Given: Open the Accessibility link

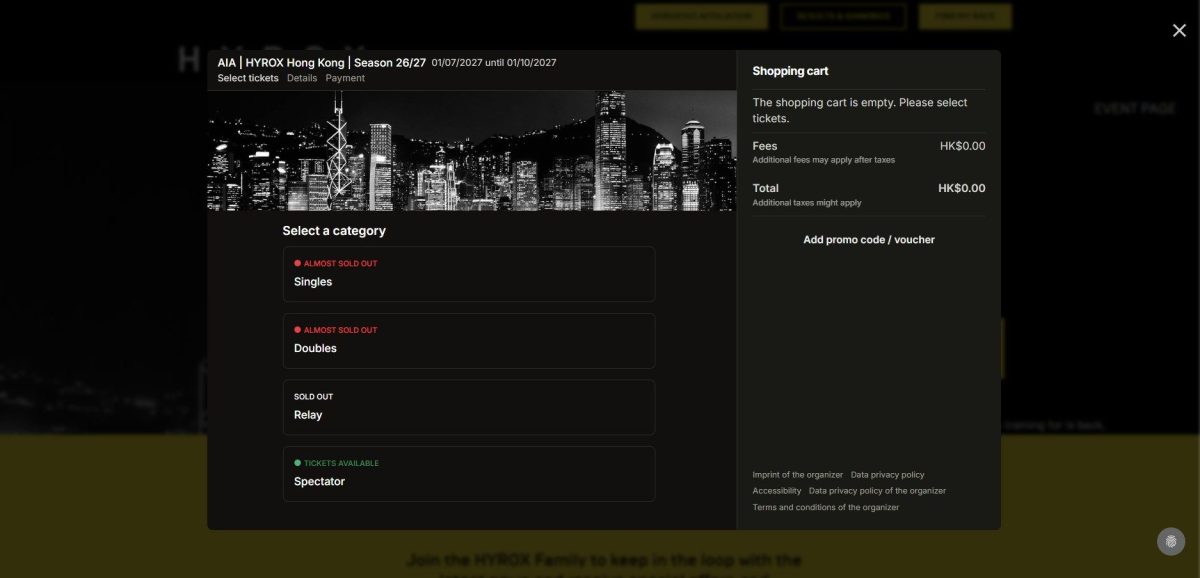Looking at the screenshot, I should coord(777,491).
